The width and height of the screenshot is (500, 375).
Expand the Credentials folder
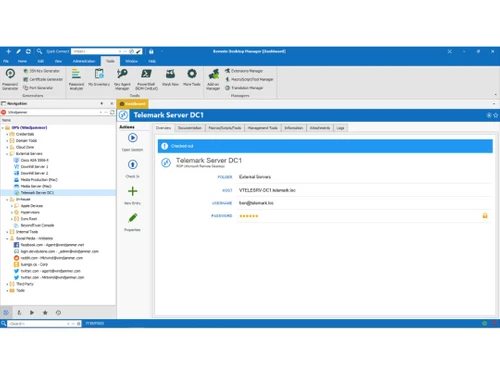[7, 134]
